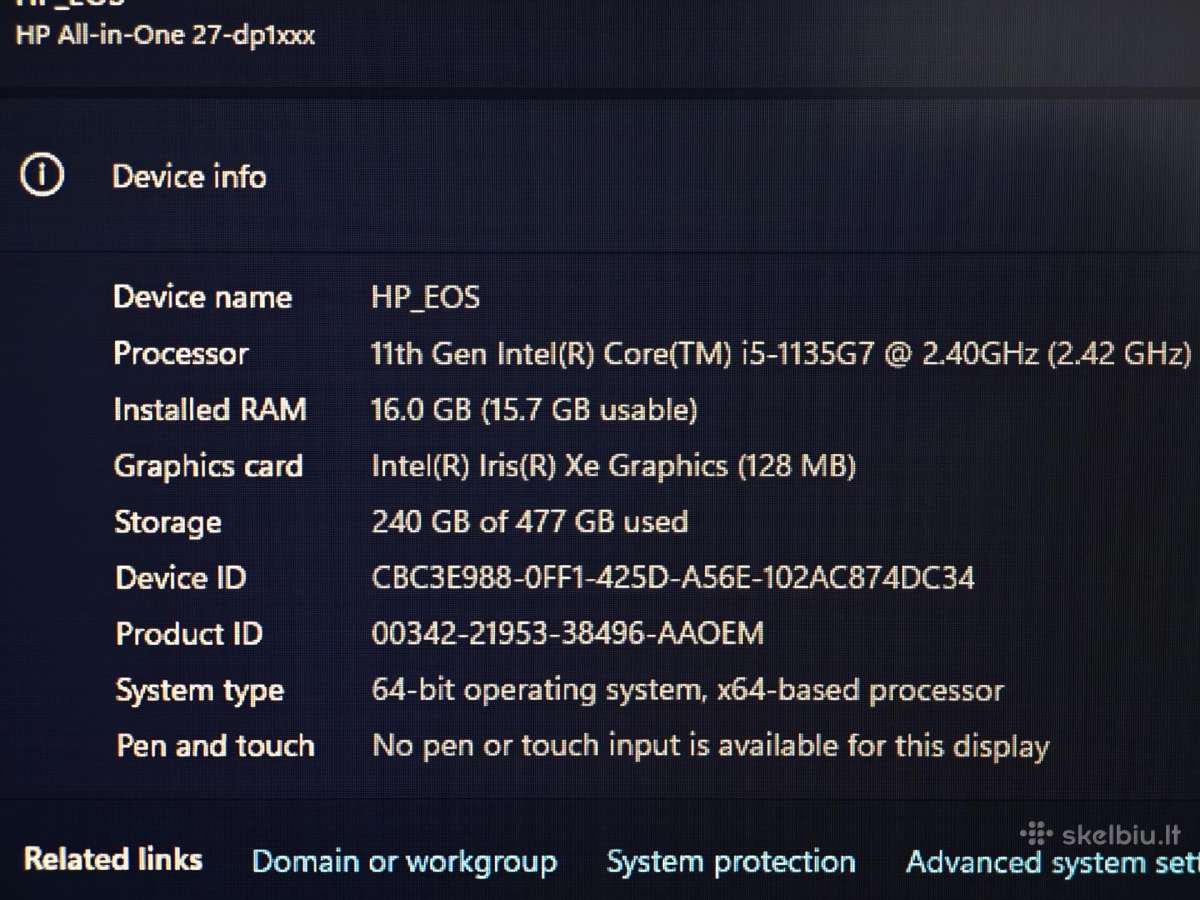Click the '16.0 GB (15.7 GB usable)' value

click(534, 410)
